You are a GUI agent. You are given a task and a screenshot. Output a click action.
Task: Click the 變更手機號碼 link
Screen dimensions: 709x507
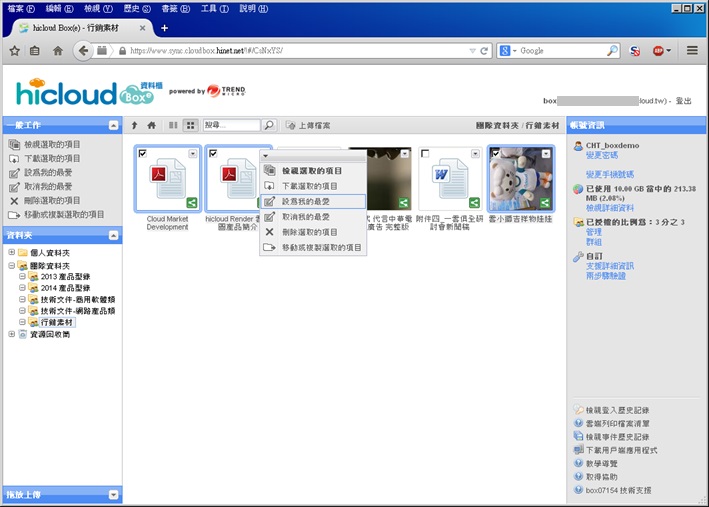(610, 174)
